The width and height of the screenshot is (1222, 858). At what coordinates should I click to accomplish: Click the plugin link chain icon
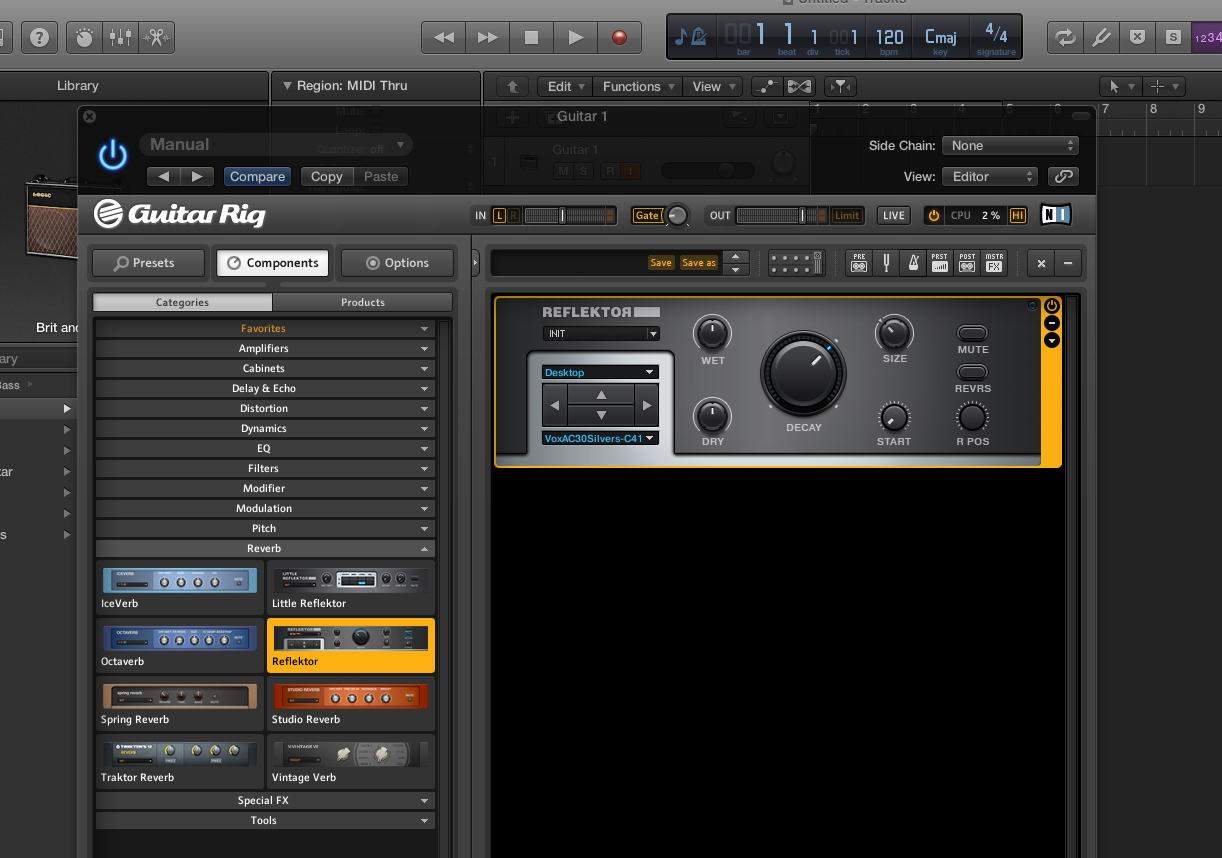pos(1063,176)
